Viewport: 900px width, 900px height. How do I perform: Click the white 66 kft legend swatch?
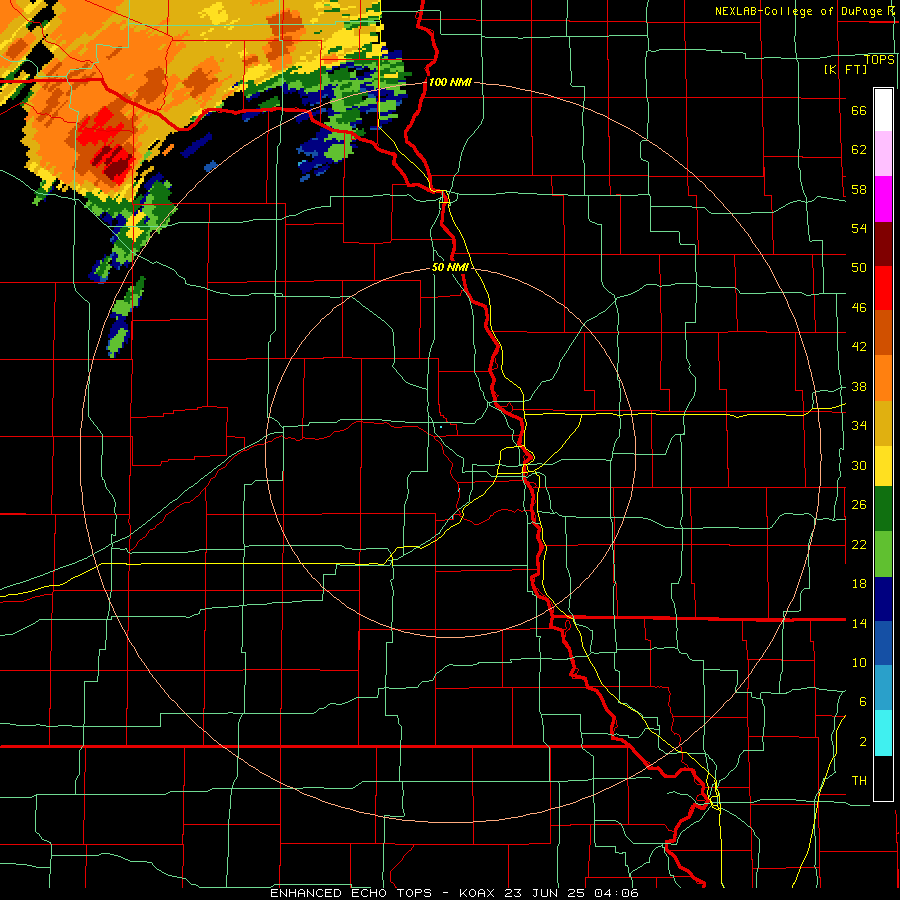883,110
